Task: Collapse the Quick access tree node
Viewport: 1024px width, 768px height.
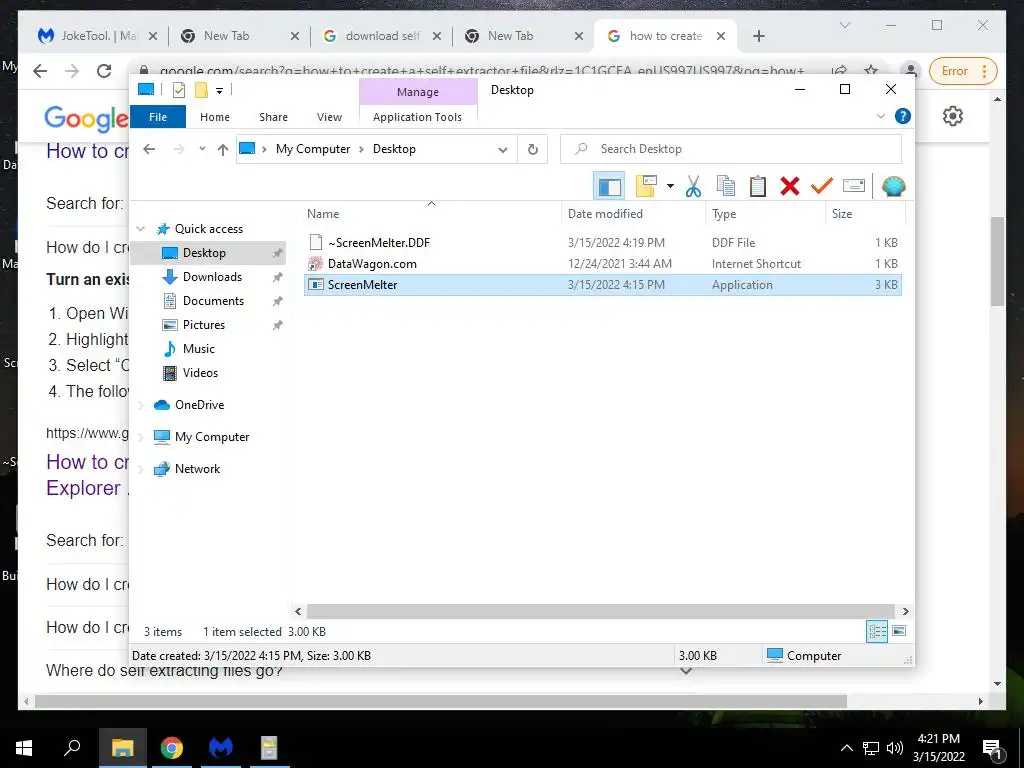Action: [x=140, y=229]
